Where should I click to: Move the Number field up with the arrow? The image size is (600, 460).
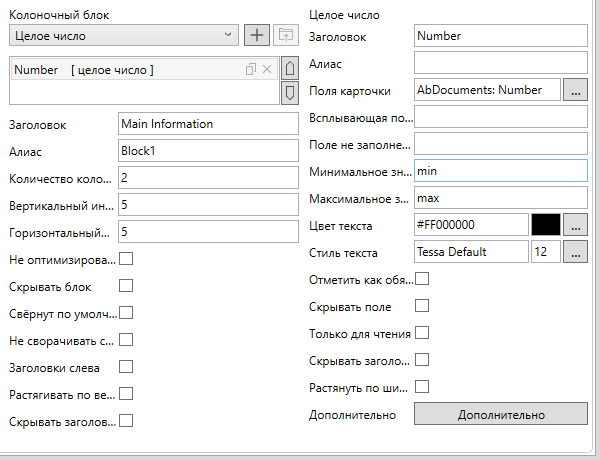pos(290,69)
